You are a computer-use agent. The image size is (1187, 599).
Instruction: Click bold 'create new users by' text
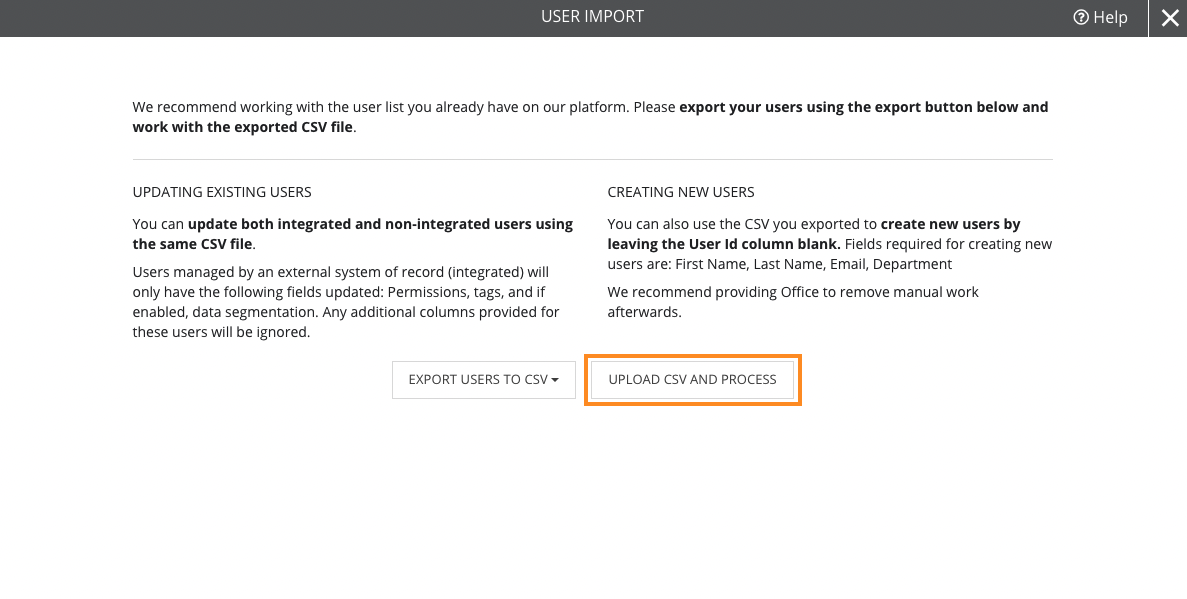pyautogui.click(x=951, y=224)
